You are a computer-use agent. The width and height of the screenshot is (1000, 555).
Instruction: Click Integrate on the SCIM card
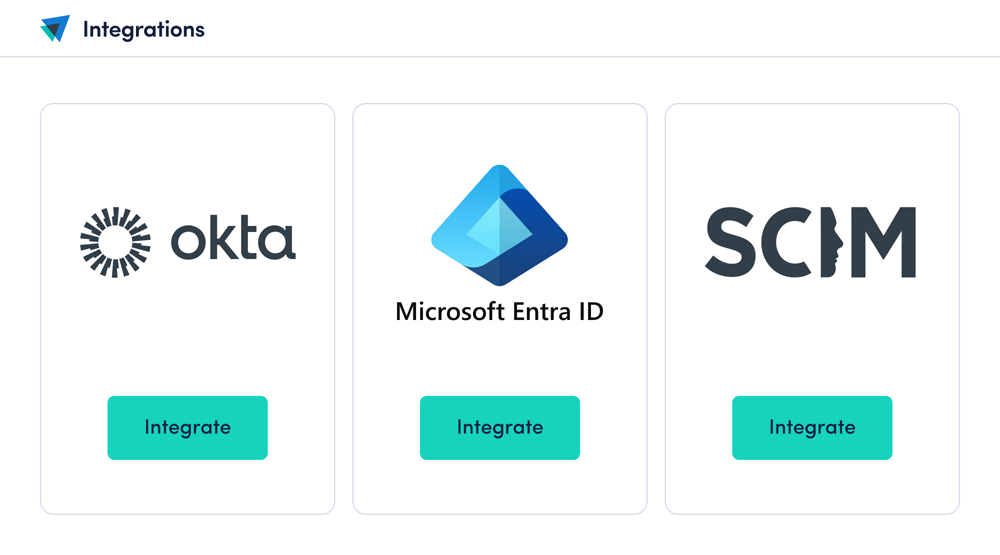(812, 427)
